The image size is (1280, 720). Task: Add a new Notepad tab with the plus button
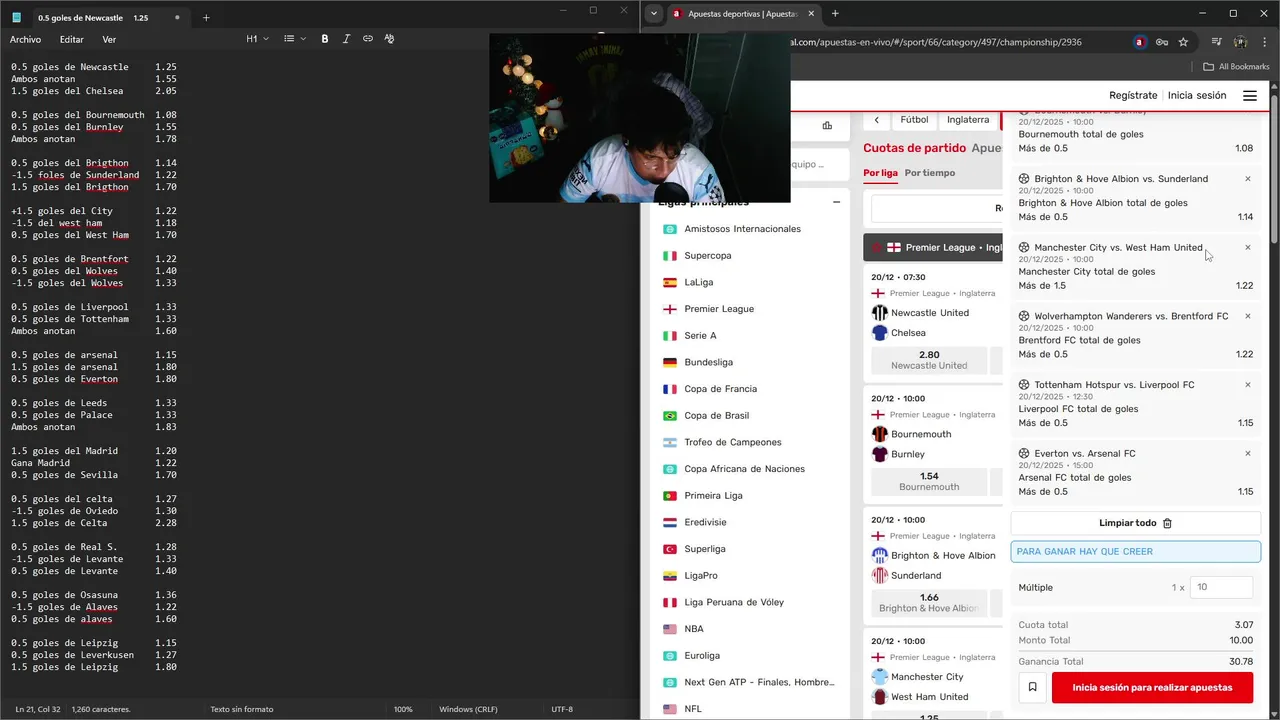pyautogui.click(x=206, y=17)
